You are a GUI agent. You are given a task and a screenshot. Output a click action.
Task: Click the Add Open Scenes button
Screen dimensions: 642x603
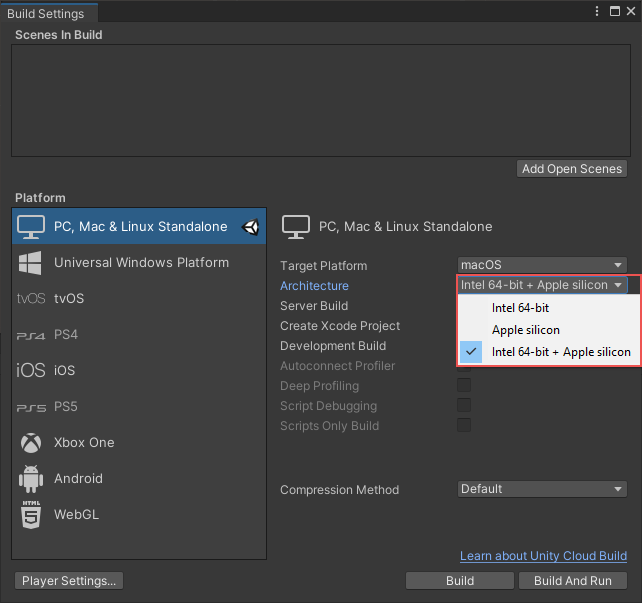click(572, 169)
